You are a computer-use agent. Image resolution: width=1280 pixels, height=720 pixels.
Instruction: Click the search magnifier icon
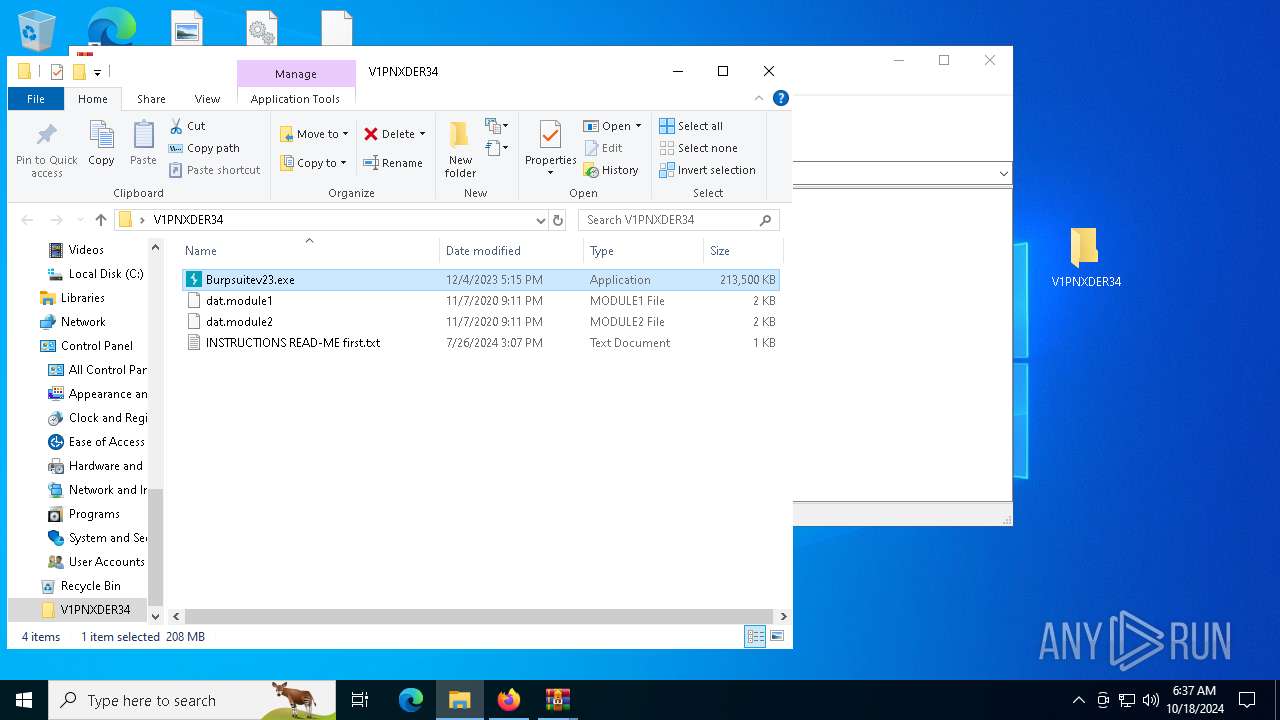tap(766, 220)
